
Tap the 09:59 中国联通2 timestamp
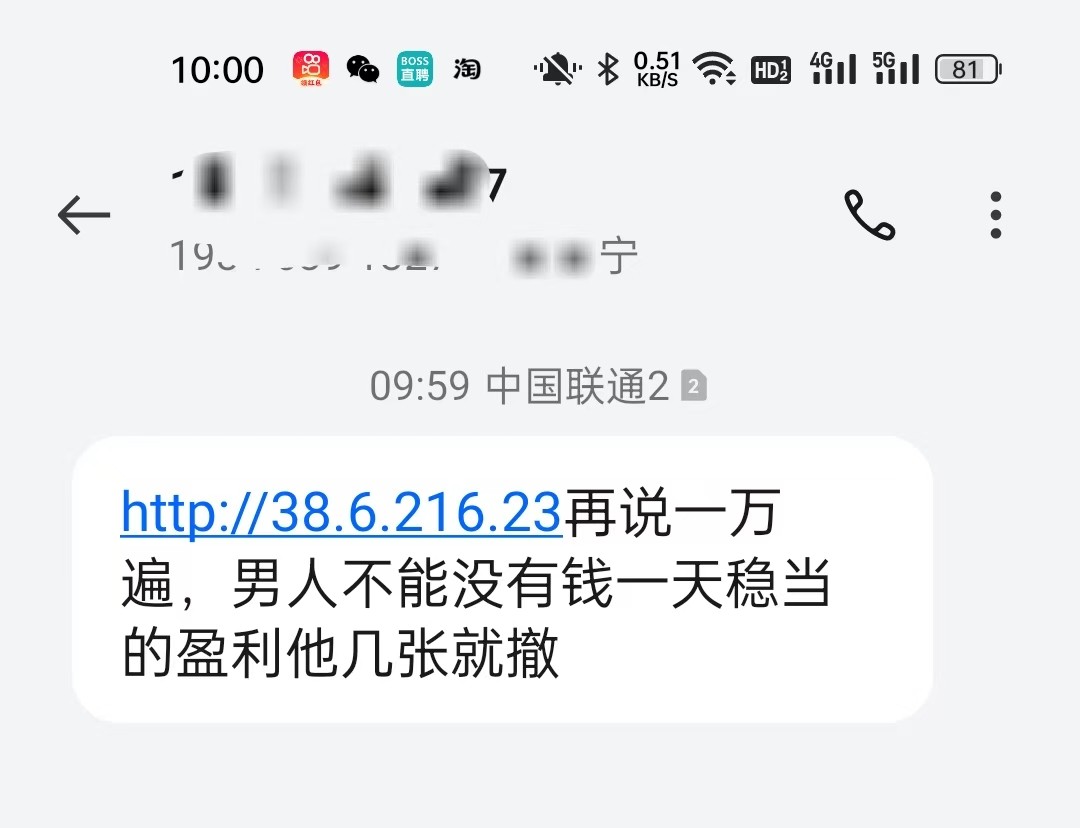tap(519, 386)
